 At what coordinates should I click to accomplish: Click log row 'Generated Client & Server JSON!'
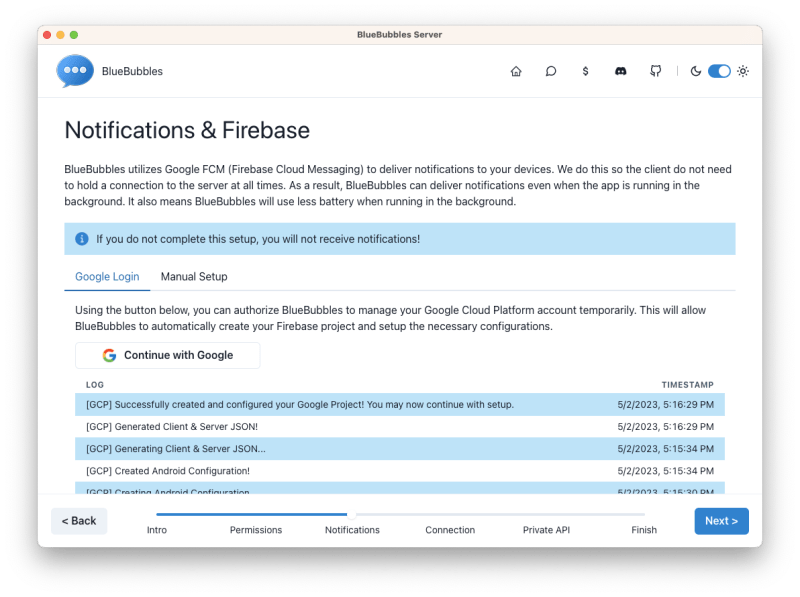click(x=399, y=427)
